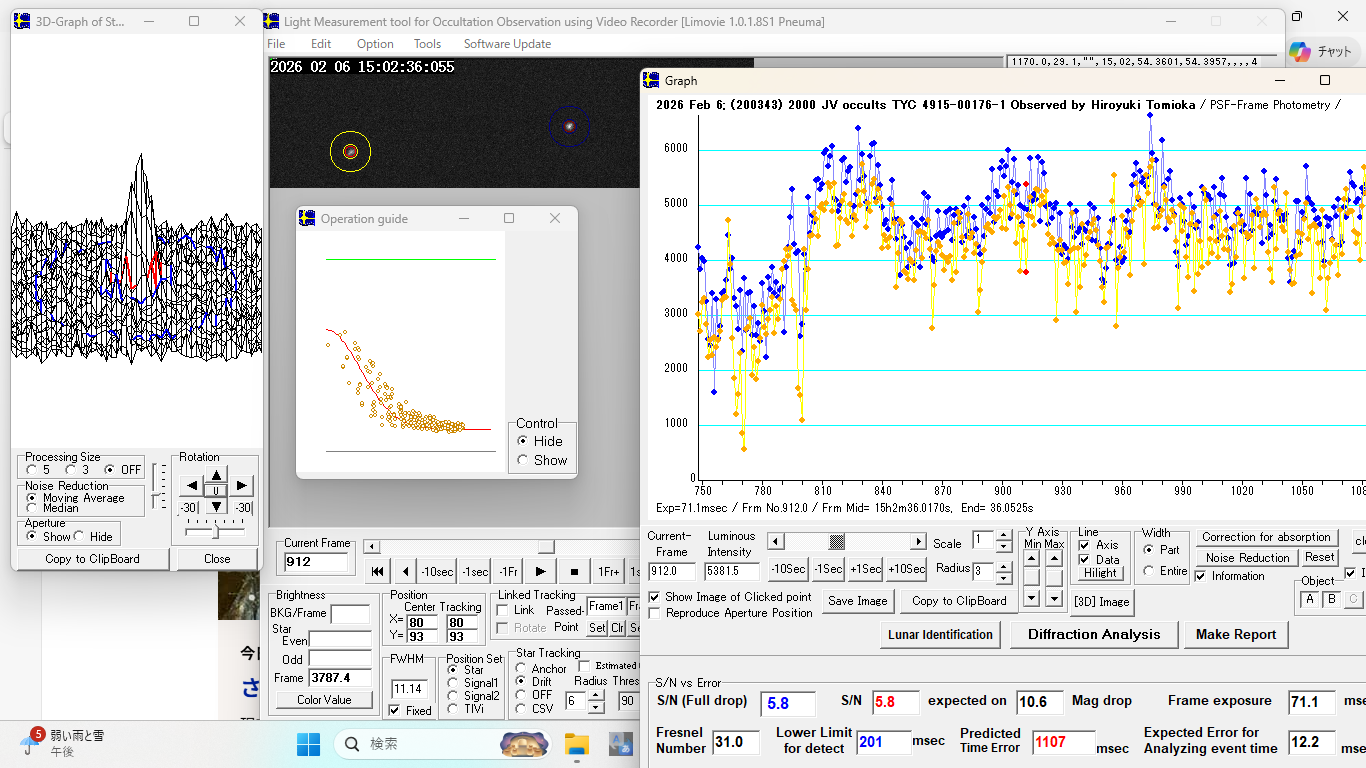This screenshot has height=768, width=1366.
Task: Stop video playback with the stop button
Action: pos(574,572)
